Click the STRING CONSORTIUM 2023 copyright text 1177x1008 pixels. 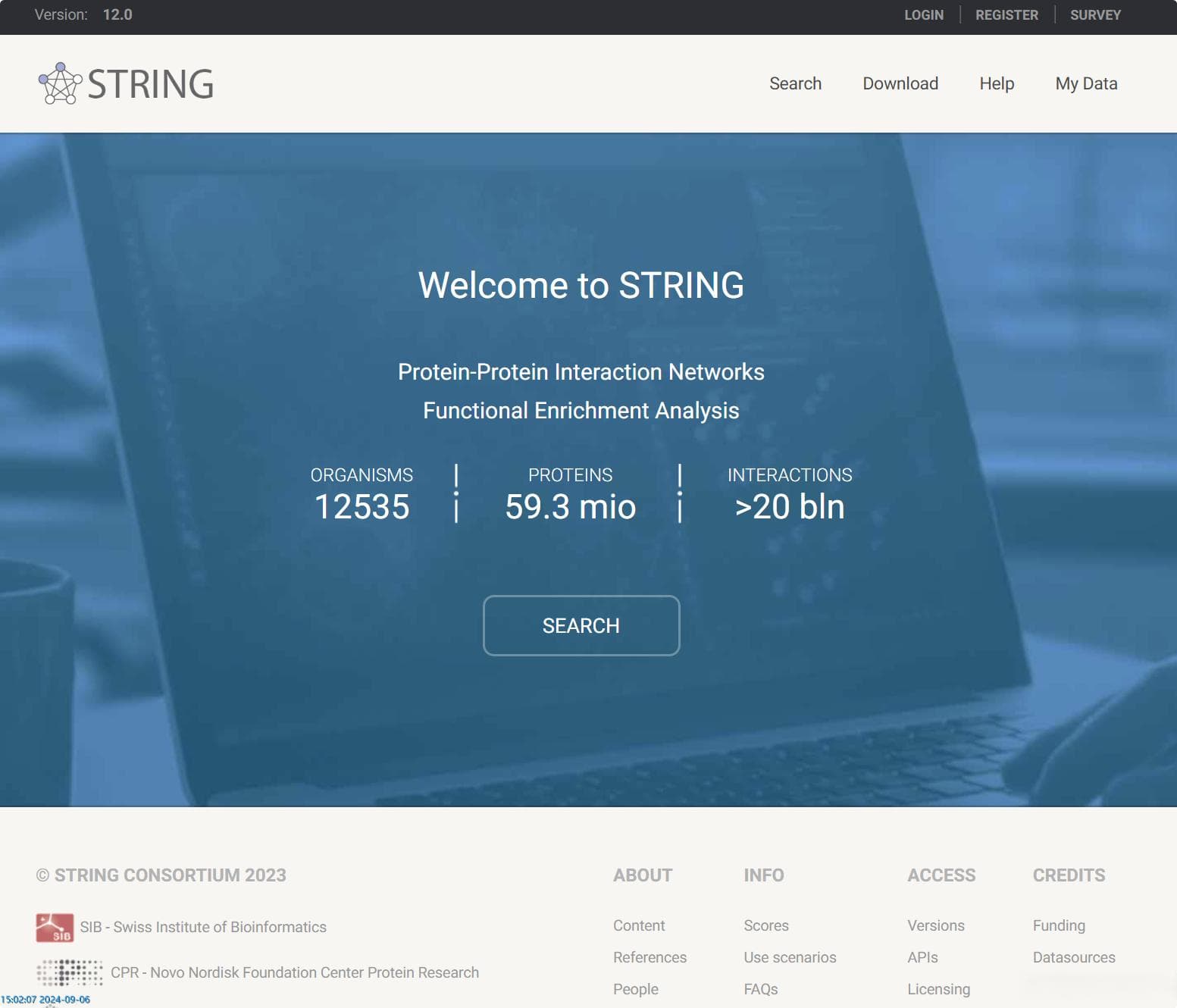(x=161, y=875)
